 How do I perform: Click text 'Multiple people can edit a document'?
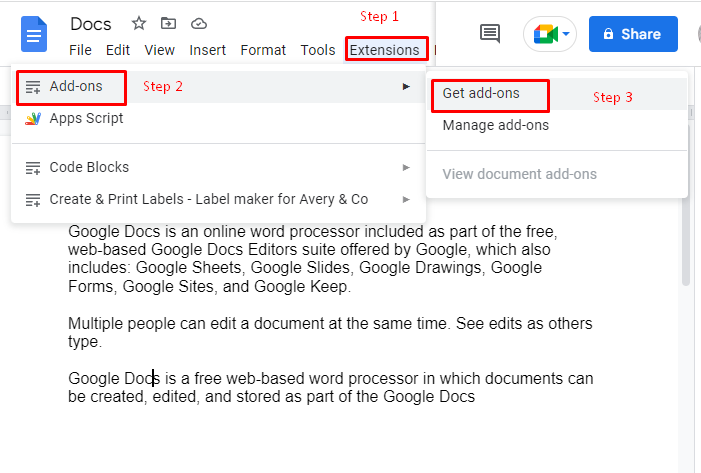tap(196, 323)
